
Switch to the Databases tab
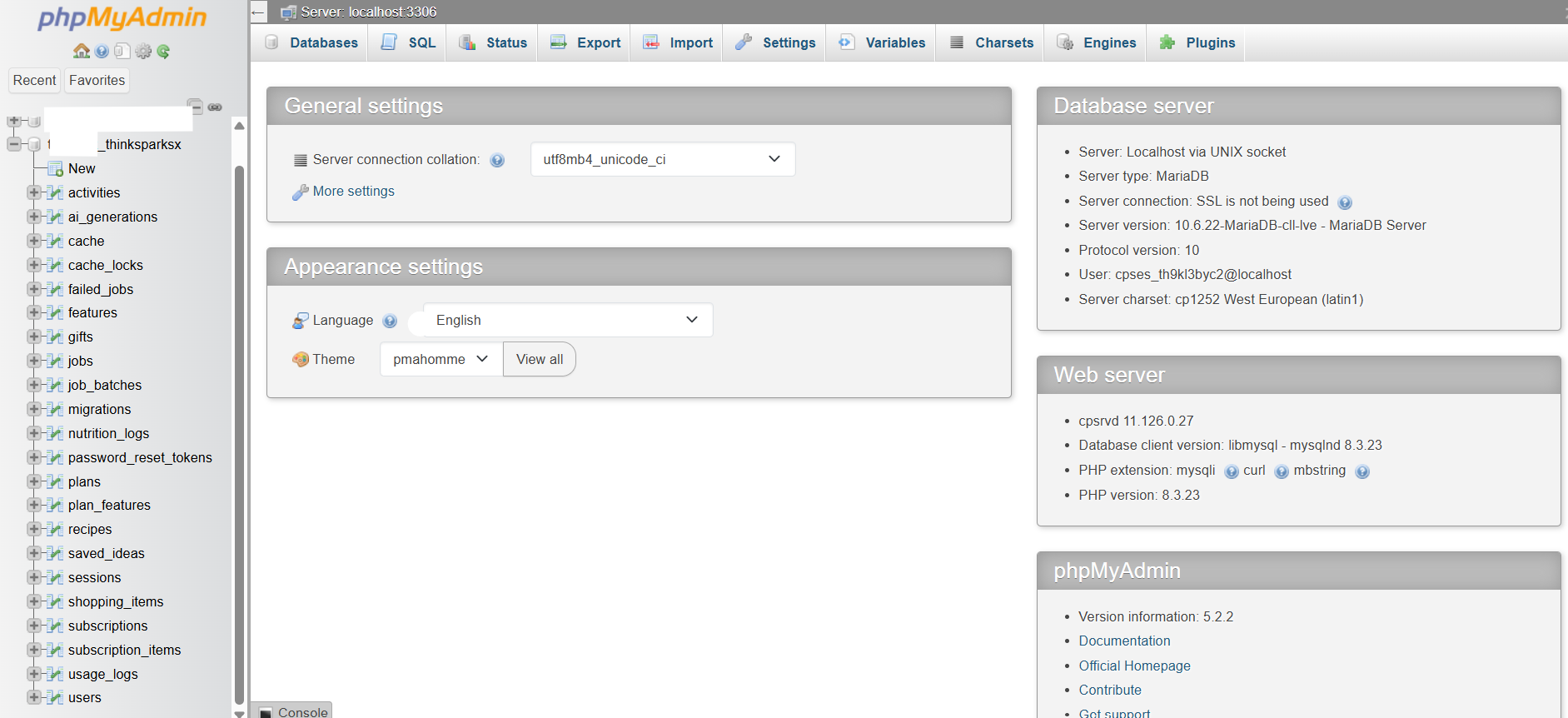[310, 42]
